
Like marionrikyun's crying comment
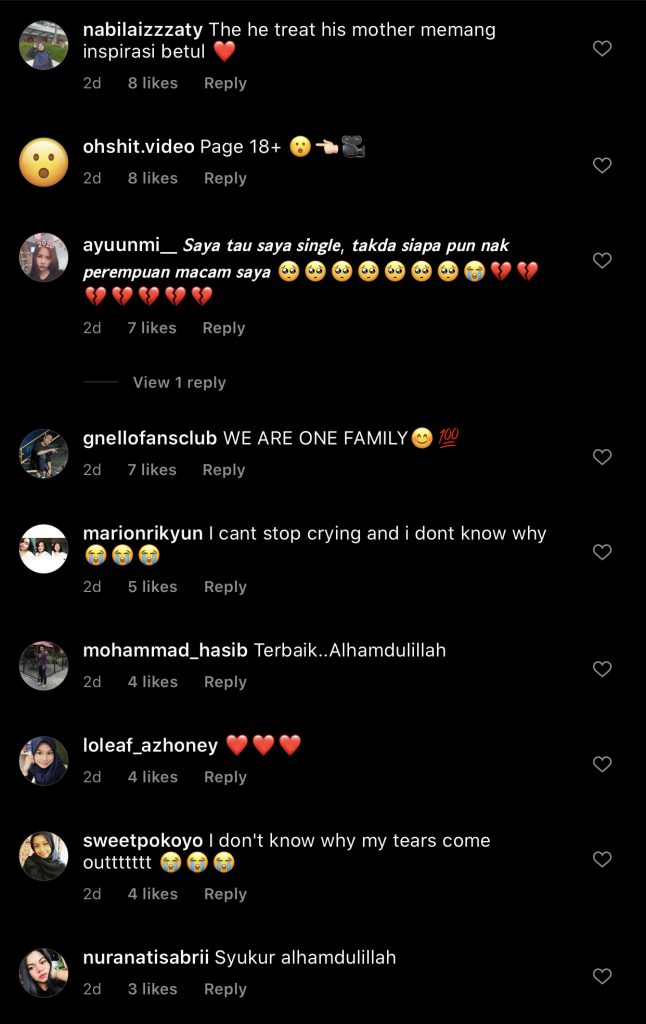tap(602, 552)
